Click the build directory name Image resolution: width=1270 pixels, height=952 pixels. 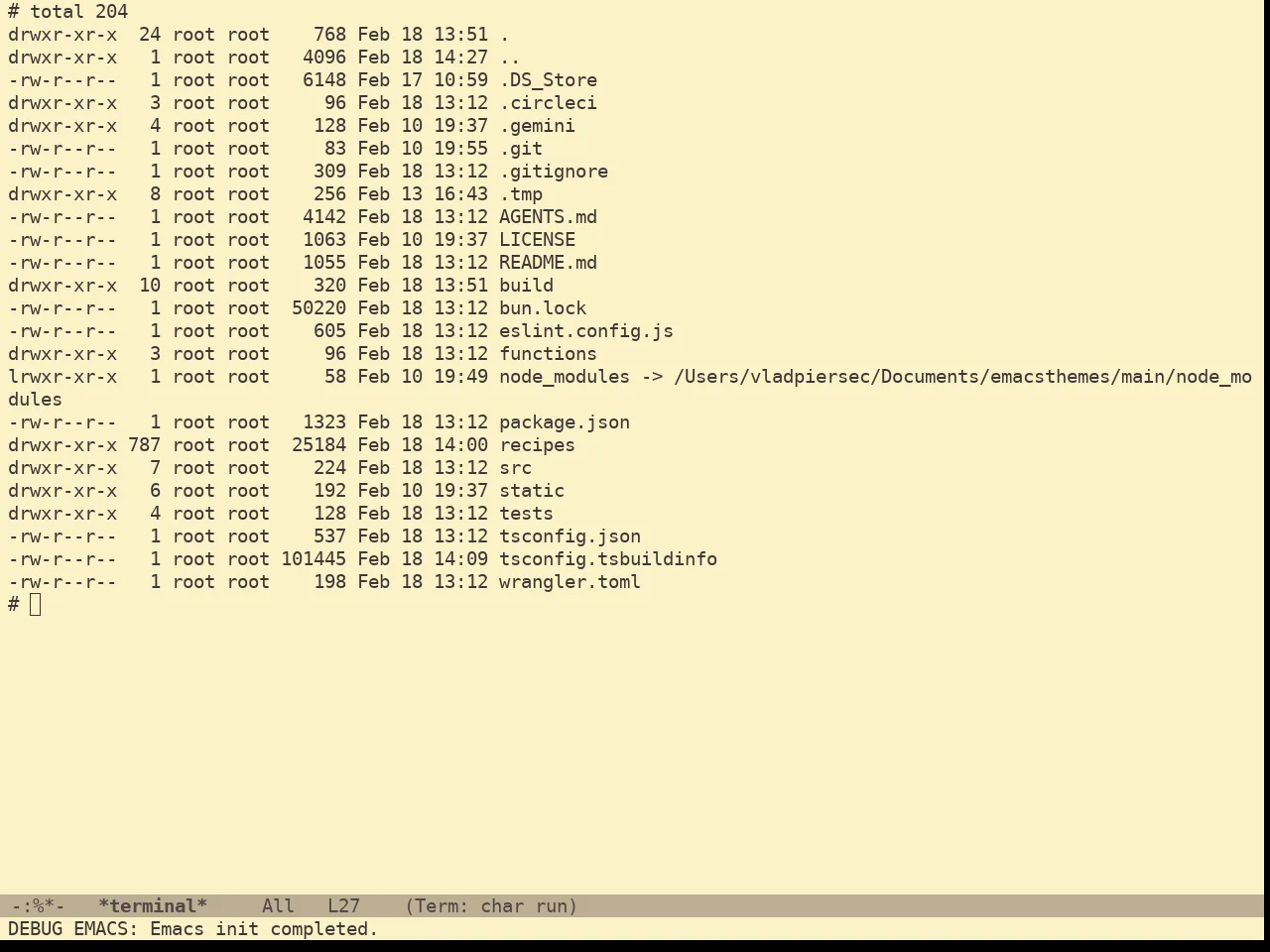point(526,286)
